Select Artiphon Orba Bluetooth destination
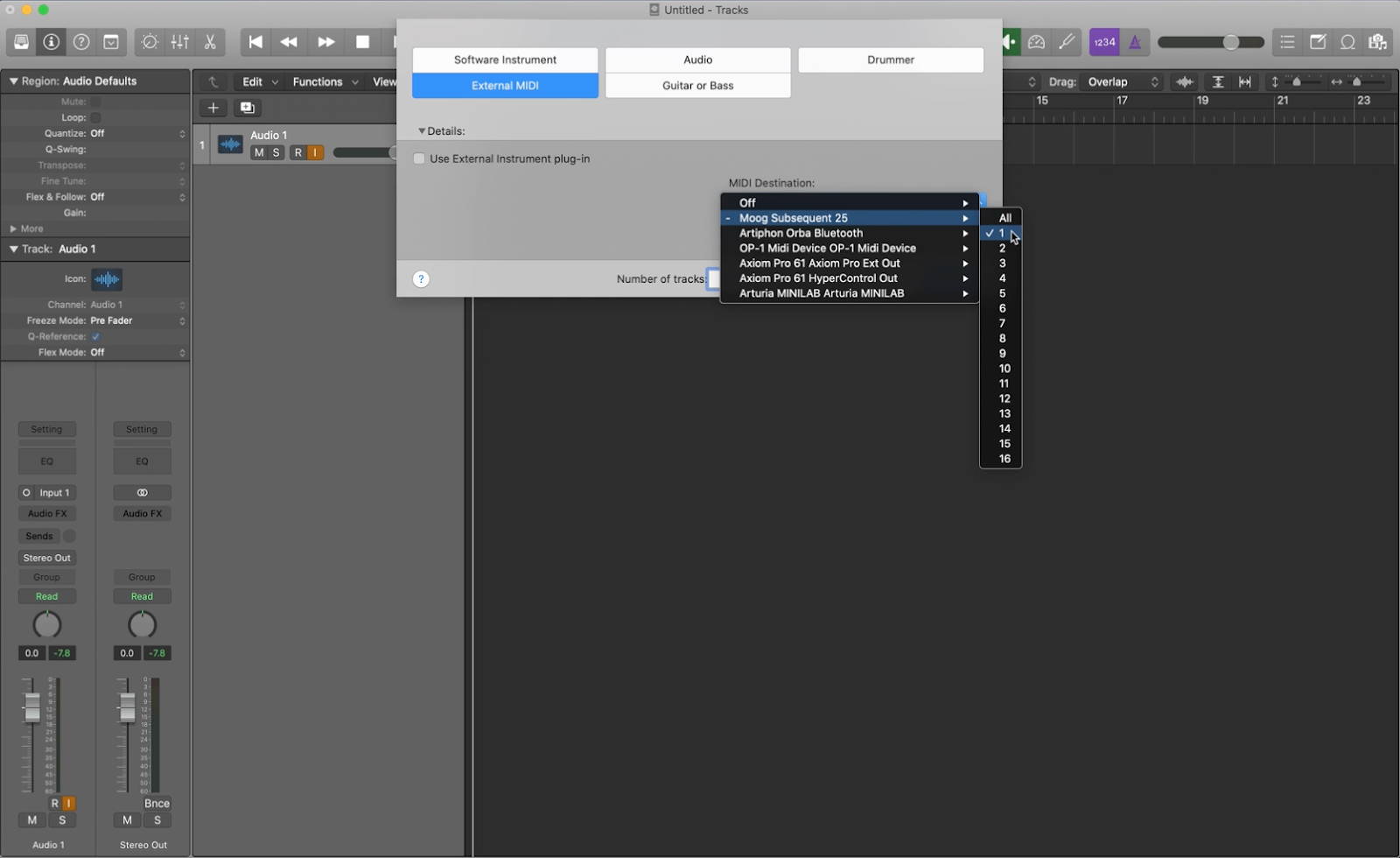Viewport: 1400px width, 858px height. (x=850, y=233)
